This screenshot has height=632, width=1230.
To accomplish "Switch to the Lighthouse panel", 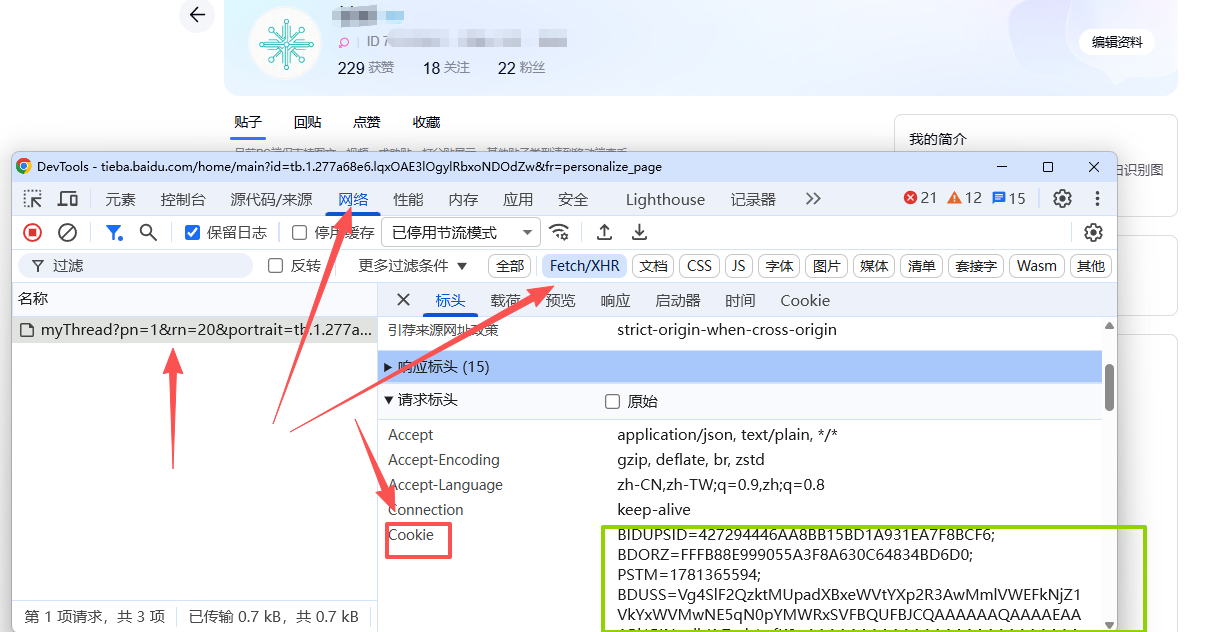I will (x=665, y=199).
